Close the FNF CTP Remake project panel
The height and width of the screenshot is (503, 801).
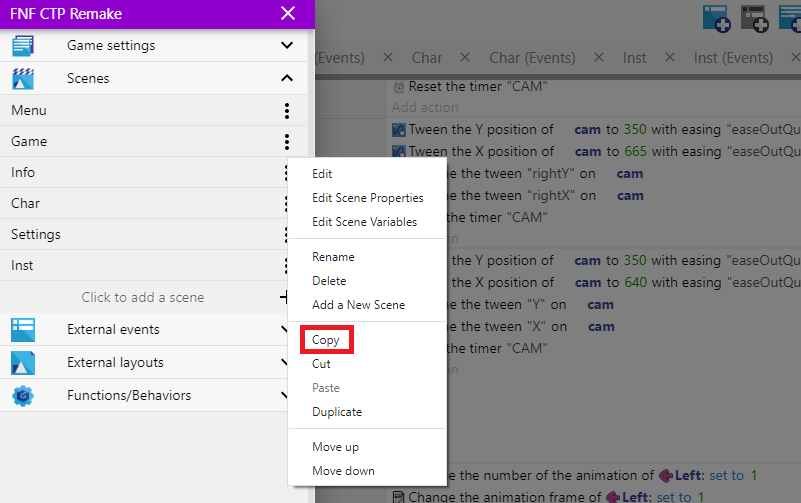(288, 13)
